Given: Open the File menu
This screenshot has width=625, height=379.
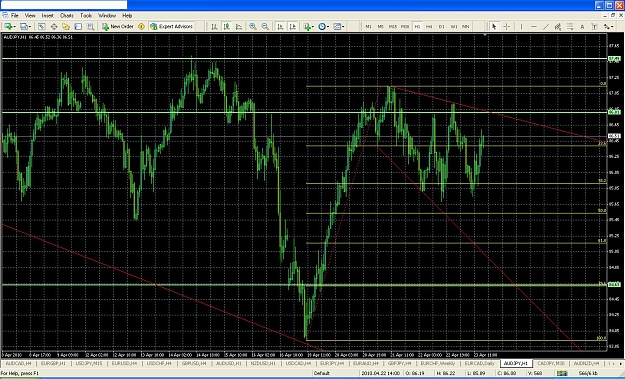Looking at the screenshot, I should [15, 16].
